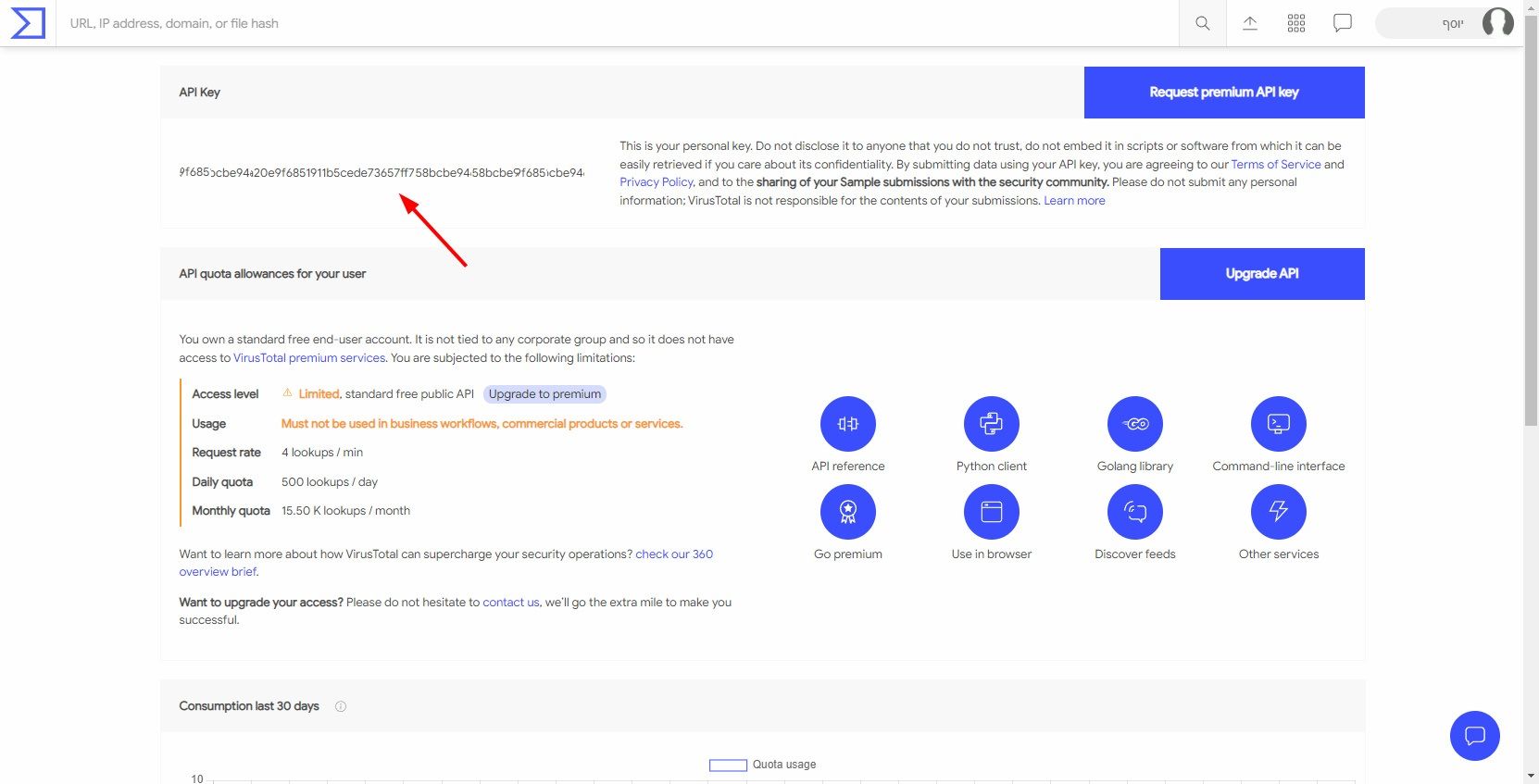The height and width of the screenshot is (784, 1539).
Task: Open the Privacy Policy link
Action: (x=657, y=182)
